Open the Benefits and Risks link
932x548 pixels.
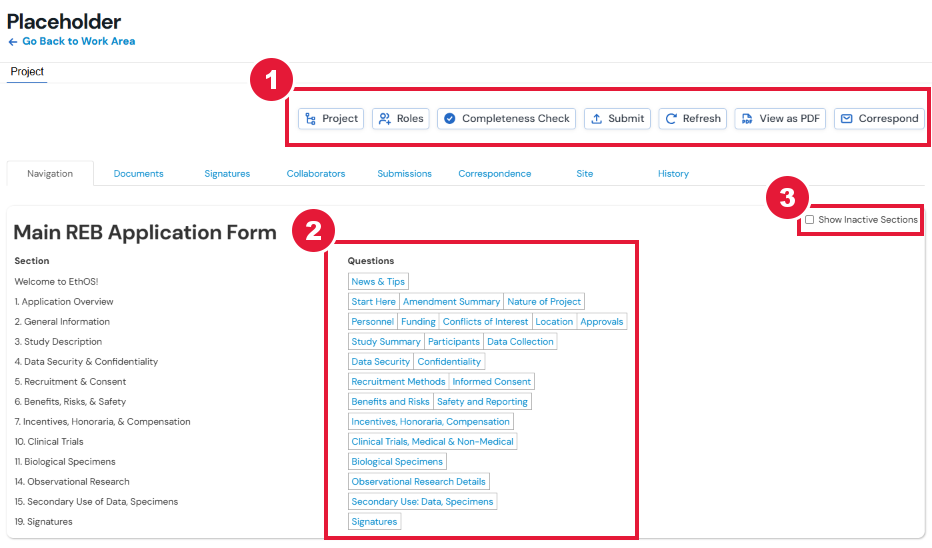point(390,402)
